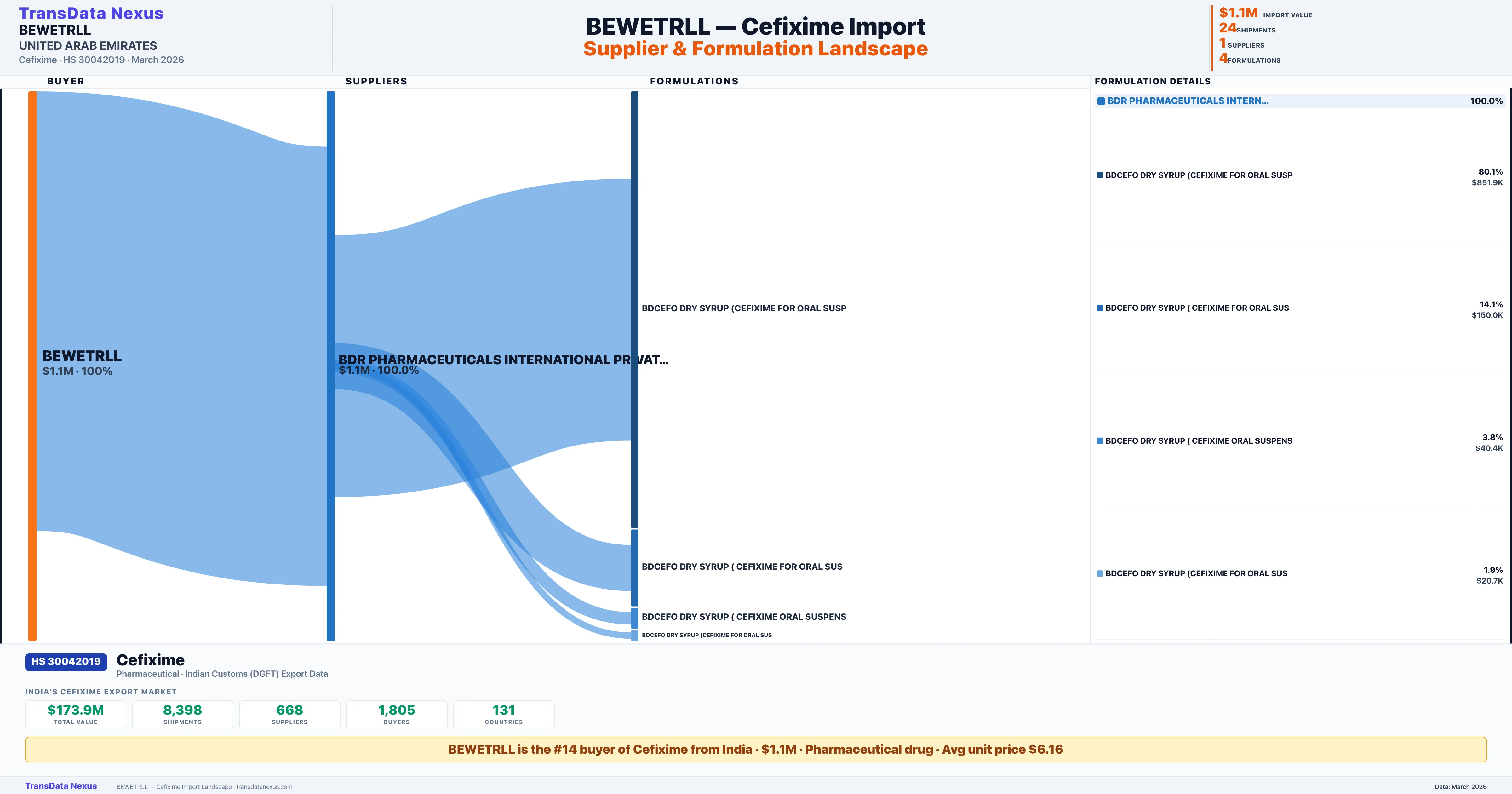Switch to the FORMULATIONS column header

coord(694,81)
